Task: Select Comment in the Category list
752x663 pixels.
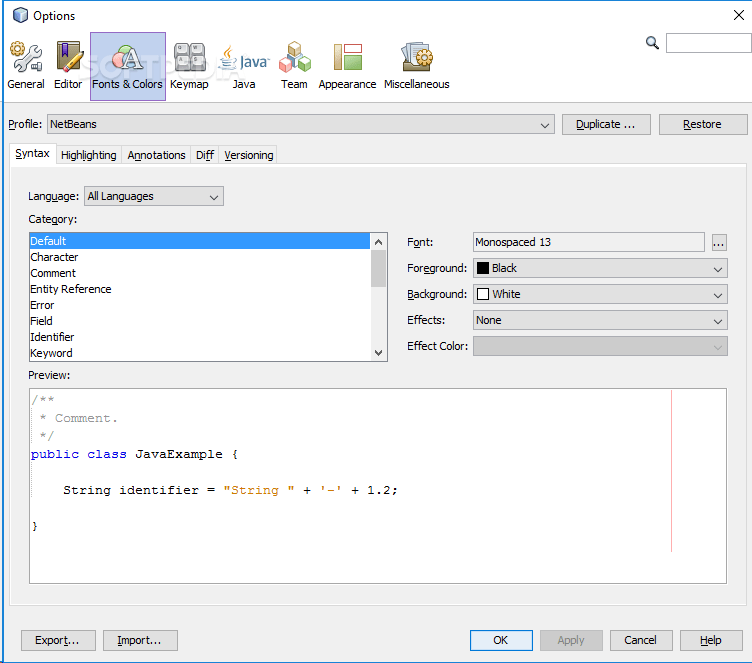Action: [200, 273]
